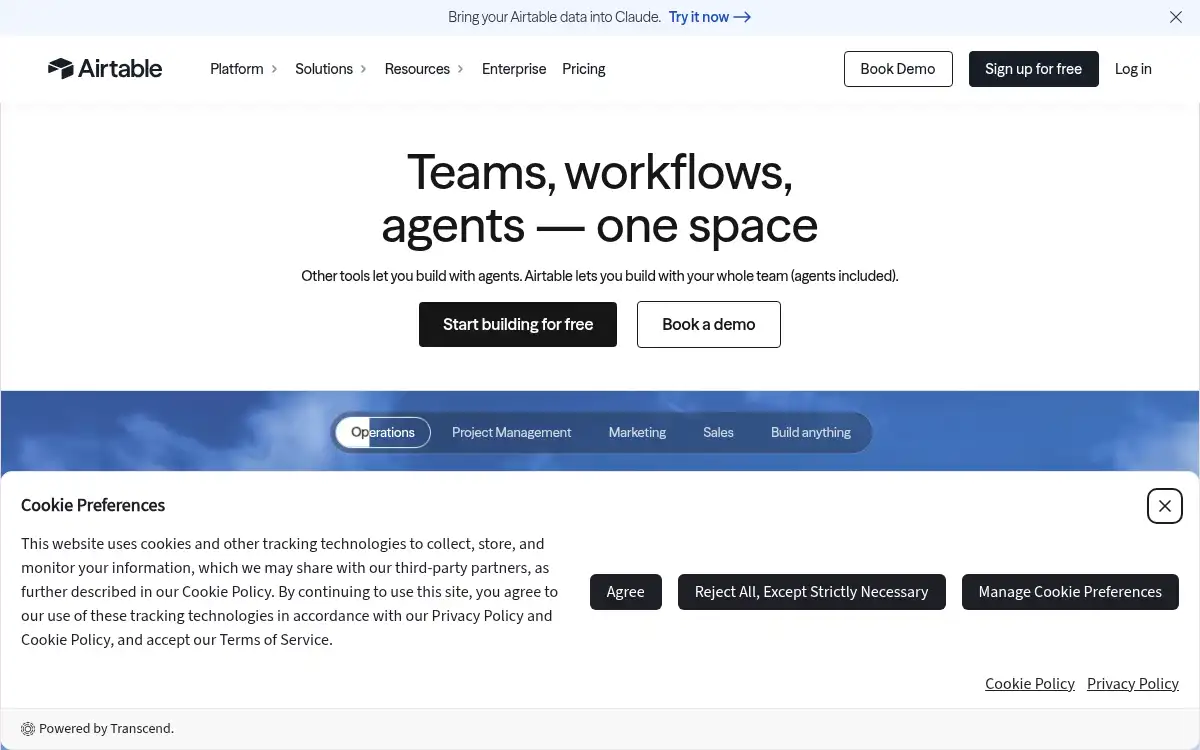Open the Cookie Policy link
Viewport: 1200px width, 750px height.
(x=1030, y=684)
